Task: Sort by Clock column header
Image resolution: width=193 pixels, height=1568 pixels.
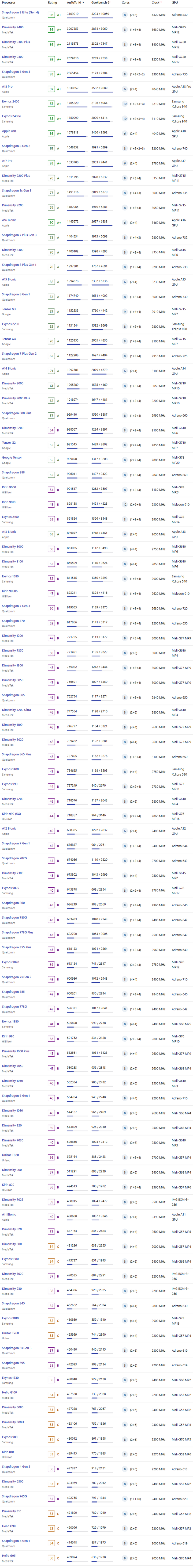Action: pos(156,2)
